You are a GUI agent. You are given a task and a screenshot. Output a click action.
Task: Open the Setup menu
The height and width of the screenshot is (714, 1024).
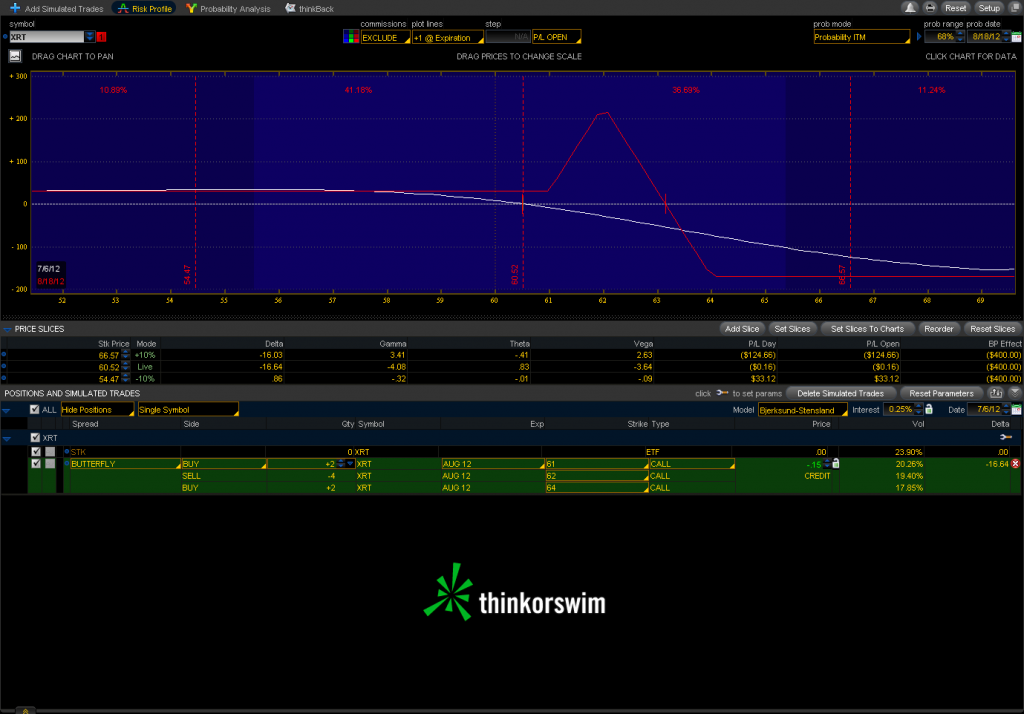coord(989,8)
